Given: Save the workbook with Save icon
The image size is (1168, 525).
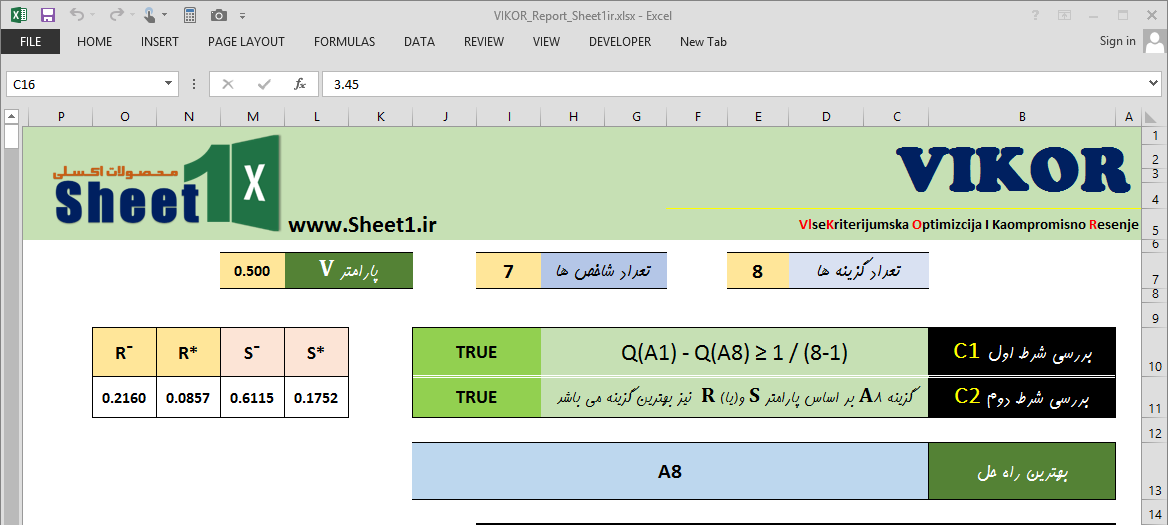Looking at the screenshot, I should pos(48,14).
